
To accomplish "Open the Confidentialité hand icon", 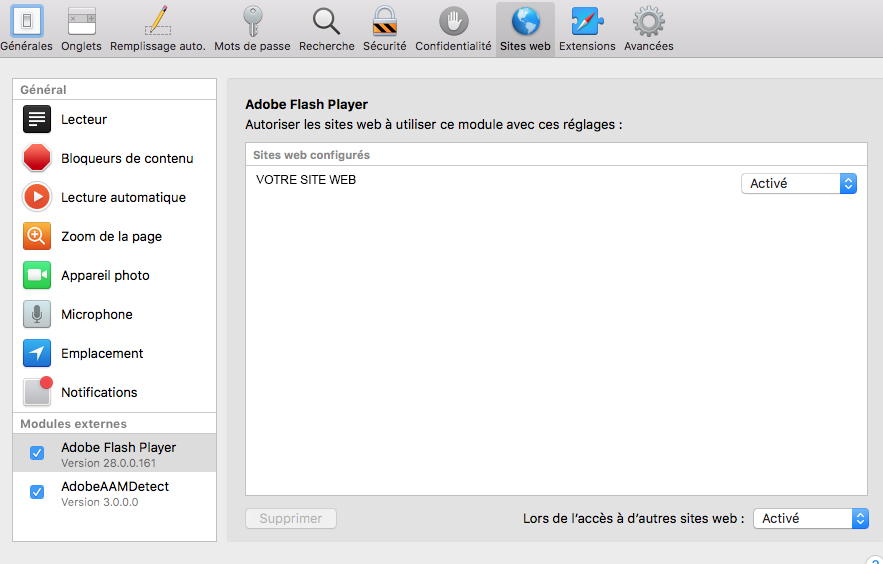I will pos(453,21).
